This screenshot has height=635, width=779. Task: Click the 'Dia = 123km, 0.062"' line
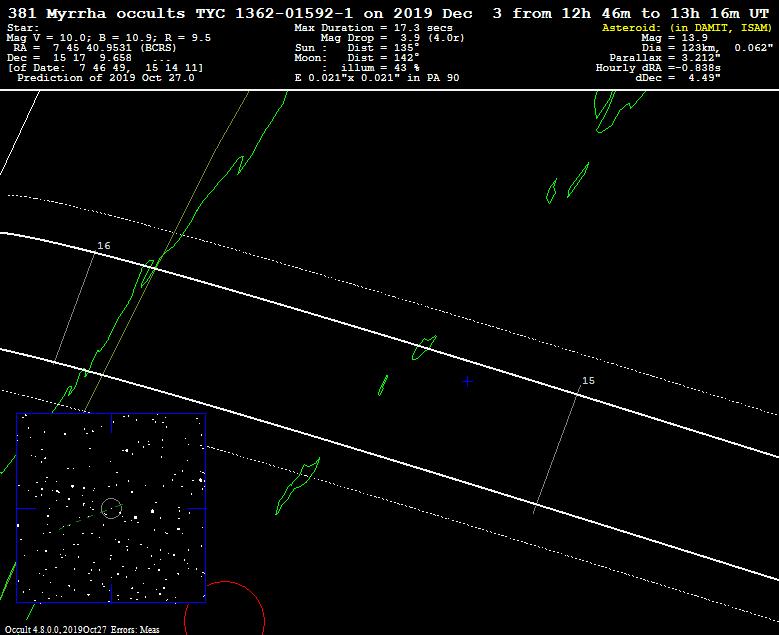click(707, 48)
